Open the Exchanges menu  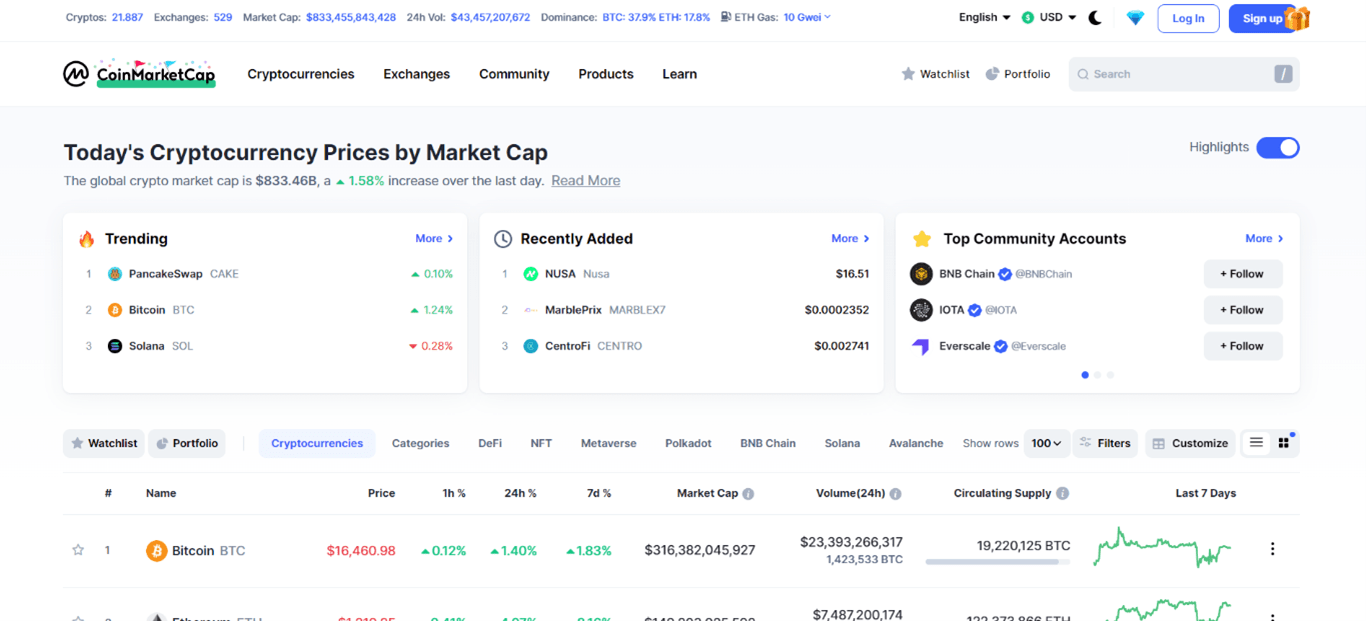click(417, 74)
